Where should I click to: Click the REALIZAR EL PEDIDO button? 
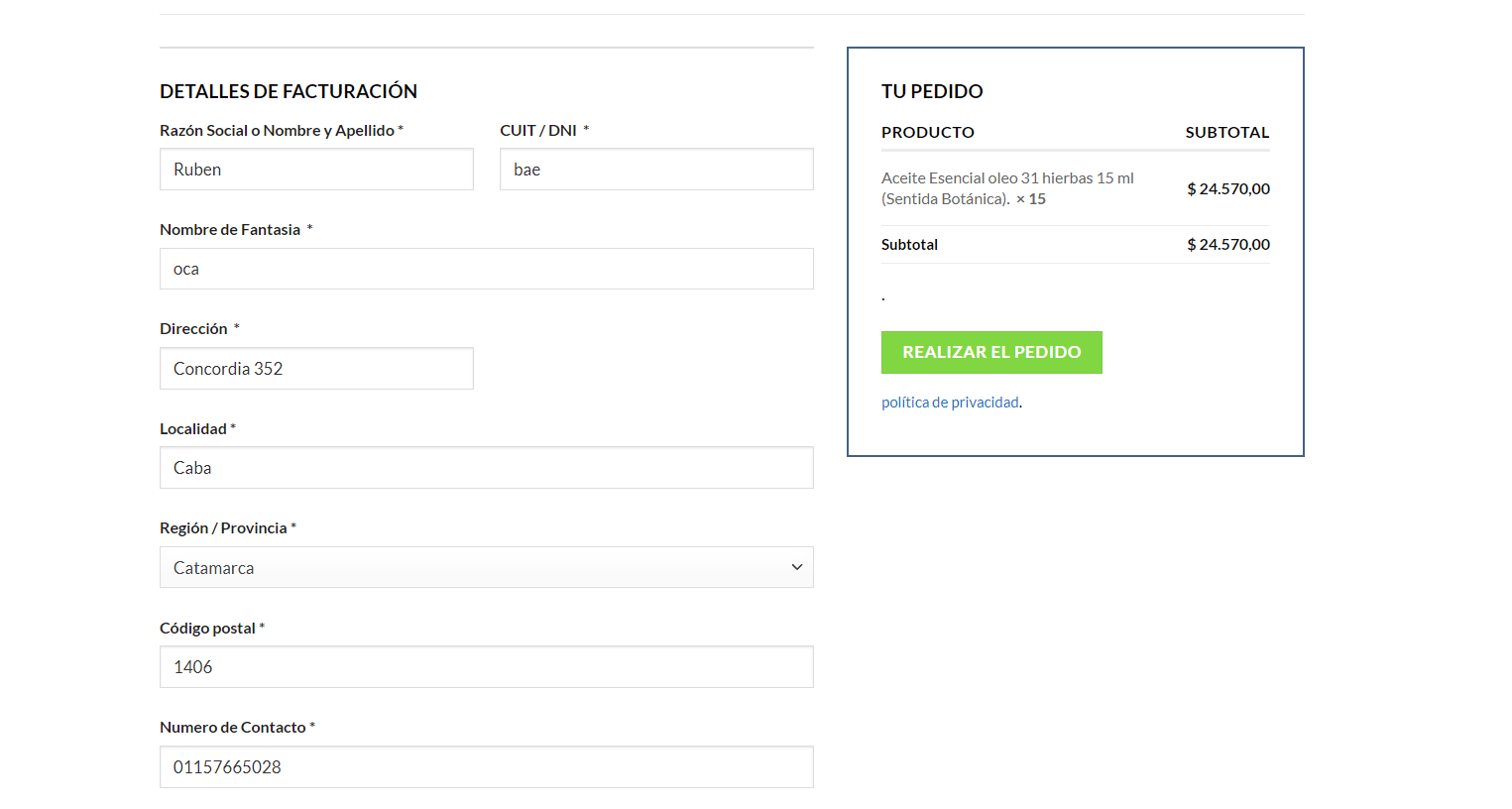tap(991, 352)
